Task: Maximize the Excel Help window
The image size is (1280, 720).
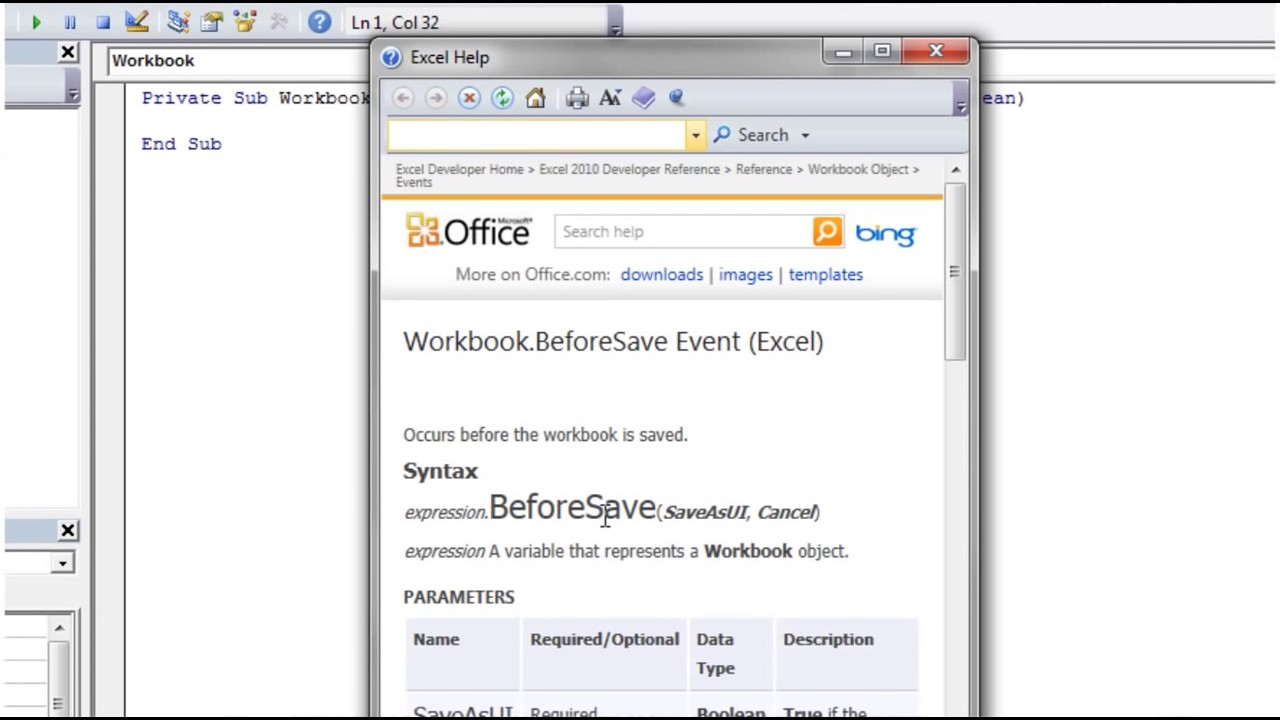Action: point(881,50)
